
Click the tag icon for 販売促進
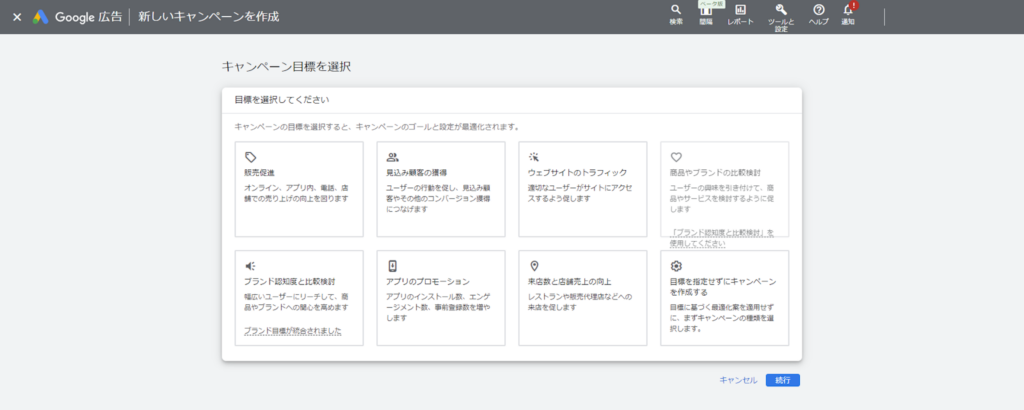click(251, 157)
